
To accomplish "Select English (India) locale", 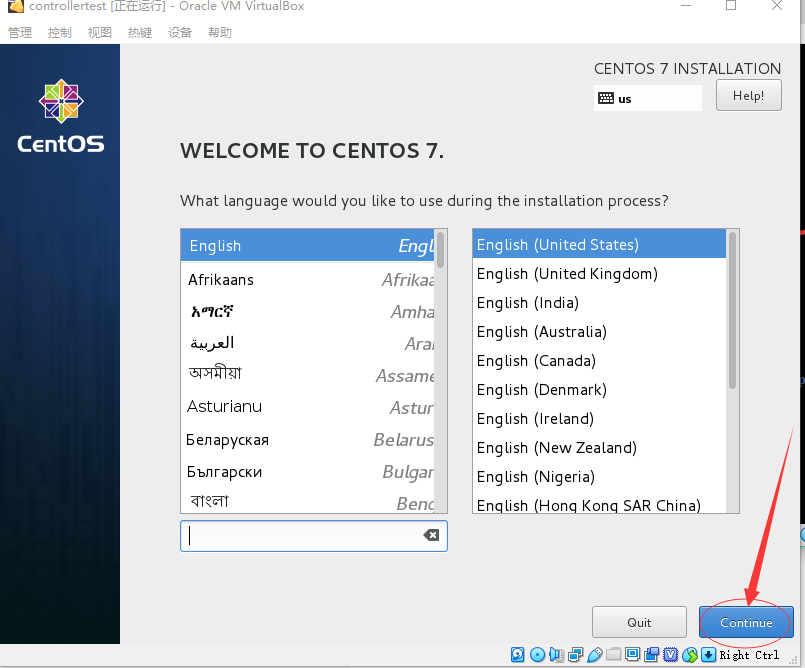I will (x=599, y=302).
